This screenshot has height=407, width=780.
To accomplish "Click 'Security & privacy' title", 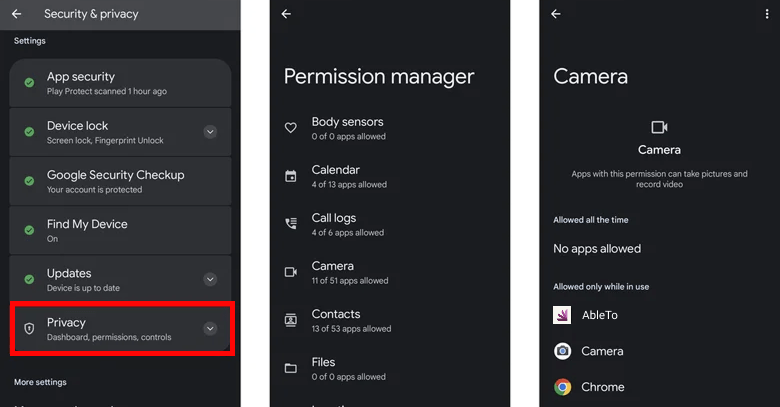I will (x=91, y=14).
